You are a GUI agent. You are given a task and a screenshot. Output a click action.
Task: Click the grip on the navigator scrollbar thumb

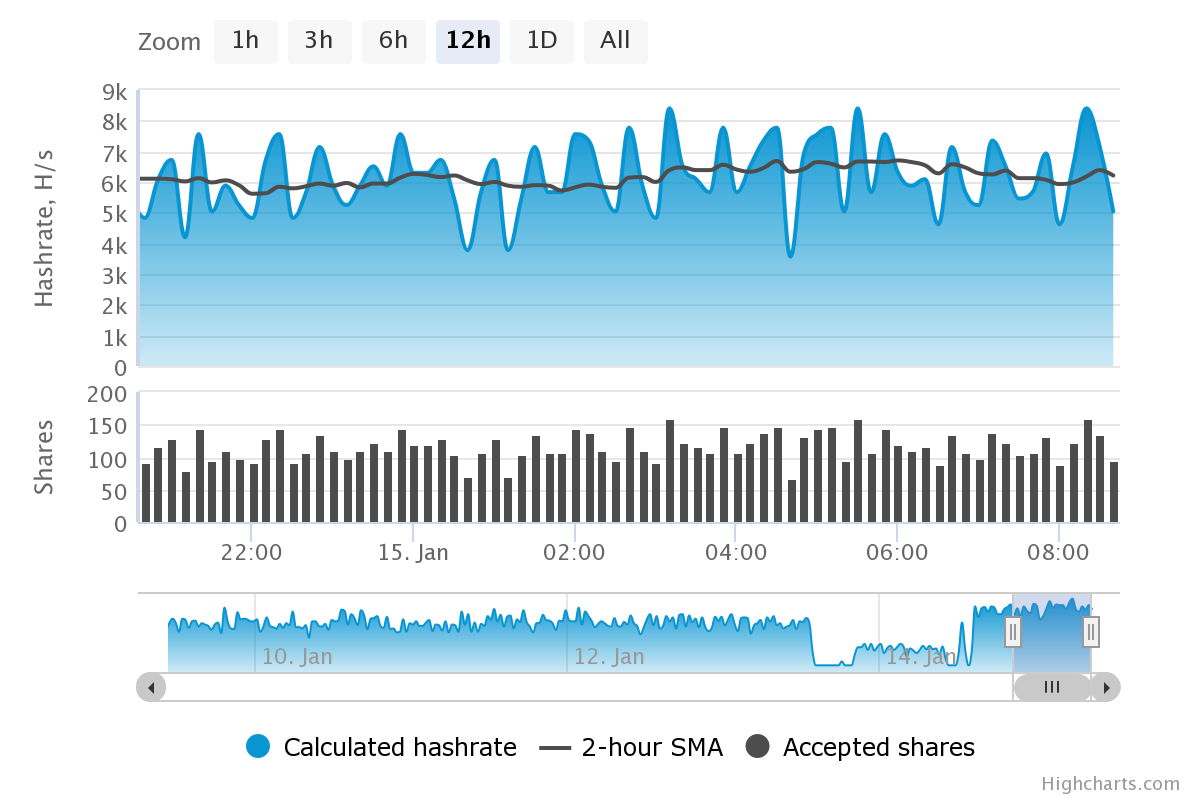coord(1051,687)
